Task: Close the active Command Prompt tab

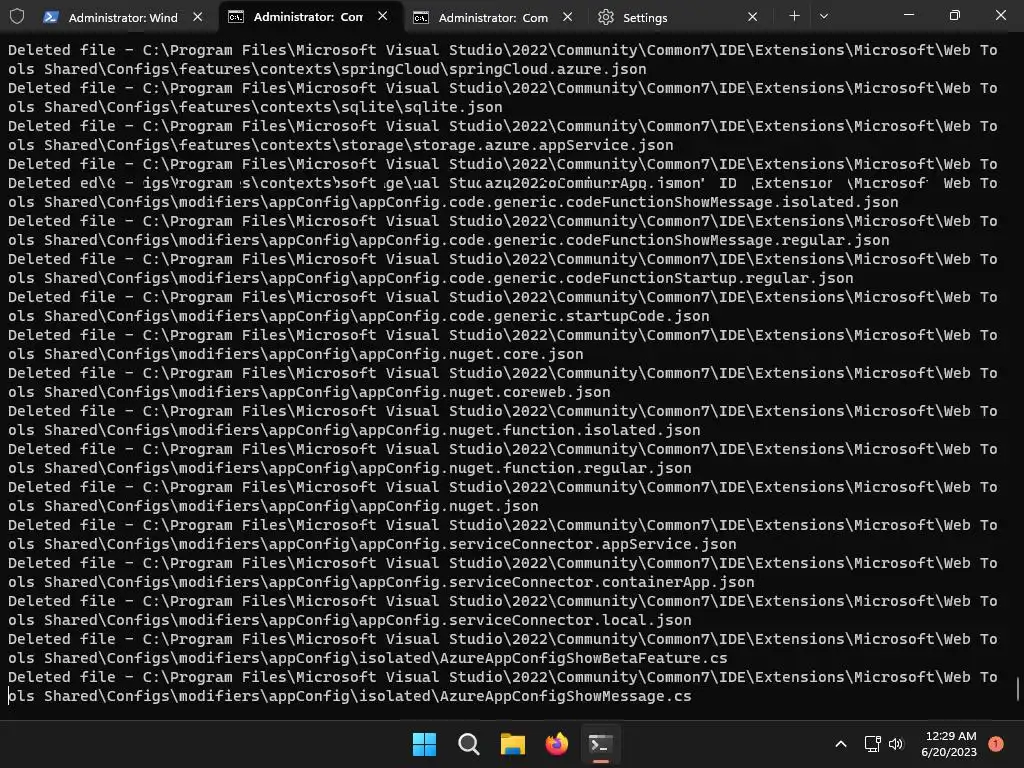Action: [x=383, y=16]
